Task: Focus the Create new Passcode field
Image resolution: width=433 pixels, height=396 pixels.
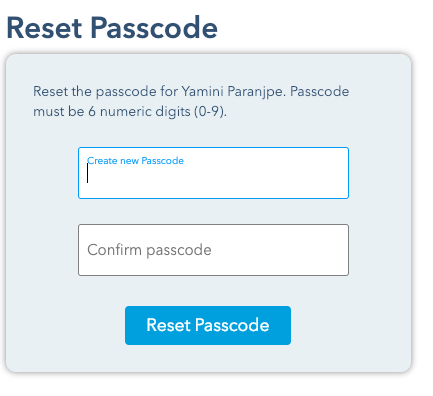Action: pos(213,173)
